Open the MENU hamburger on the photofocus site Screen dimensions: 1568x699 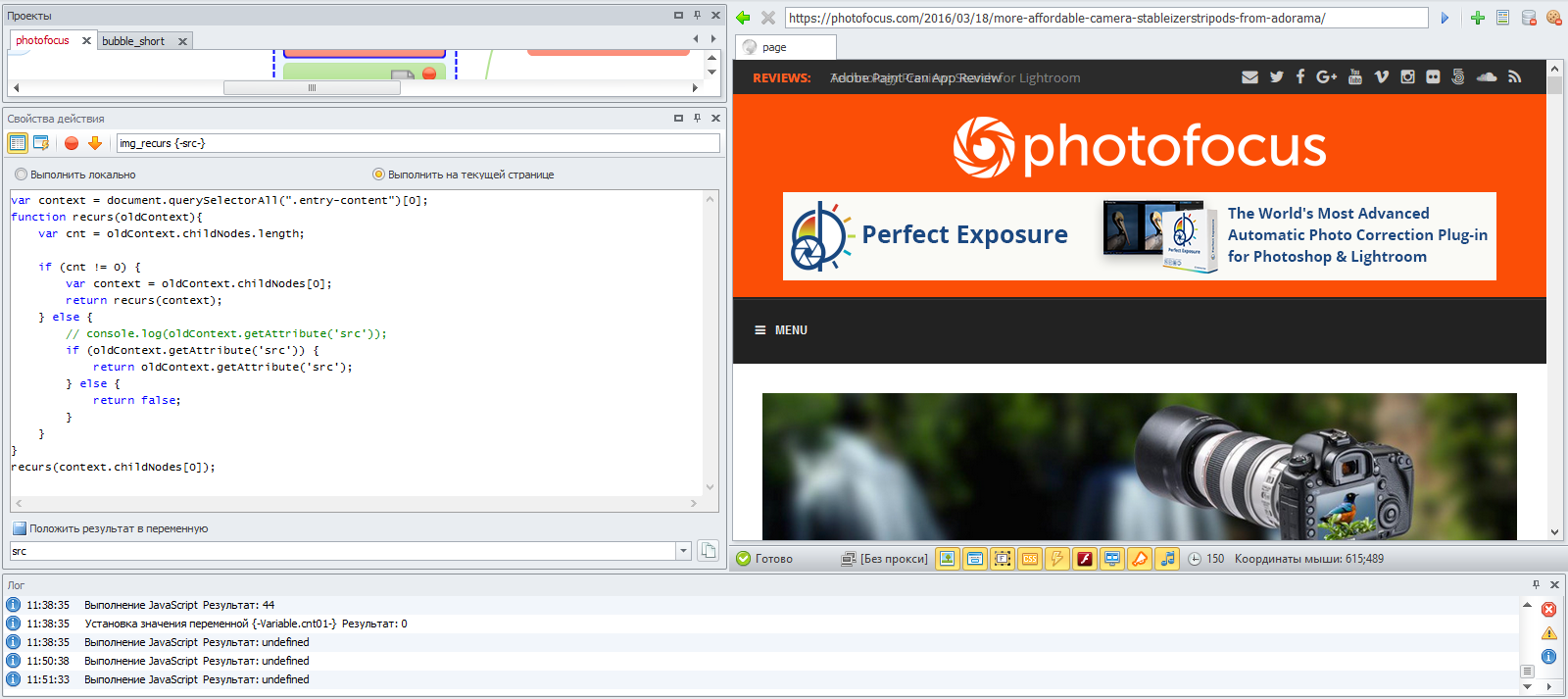[x=781, y=330]
